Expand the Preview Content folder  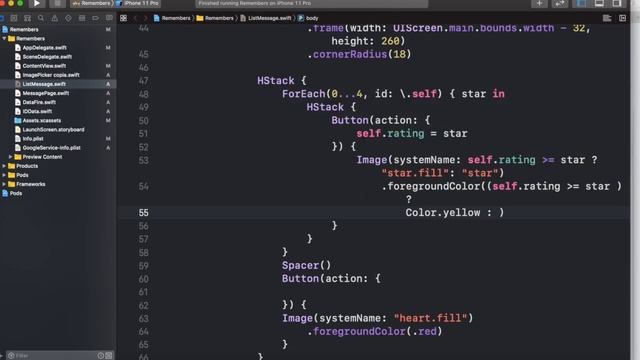tap(11, 157)
